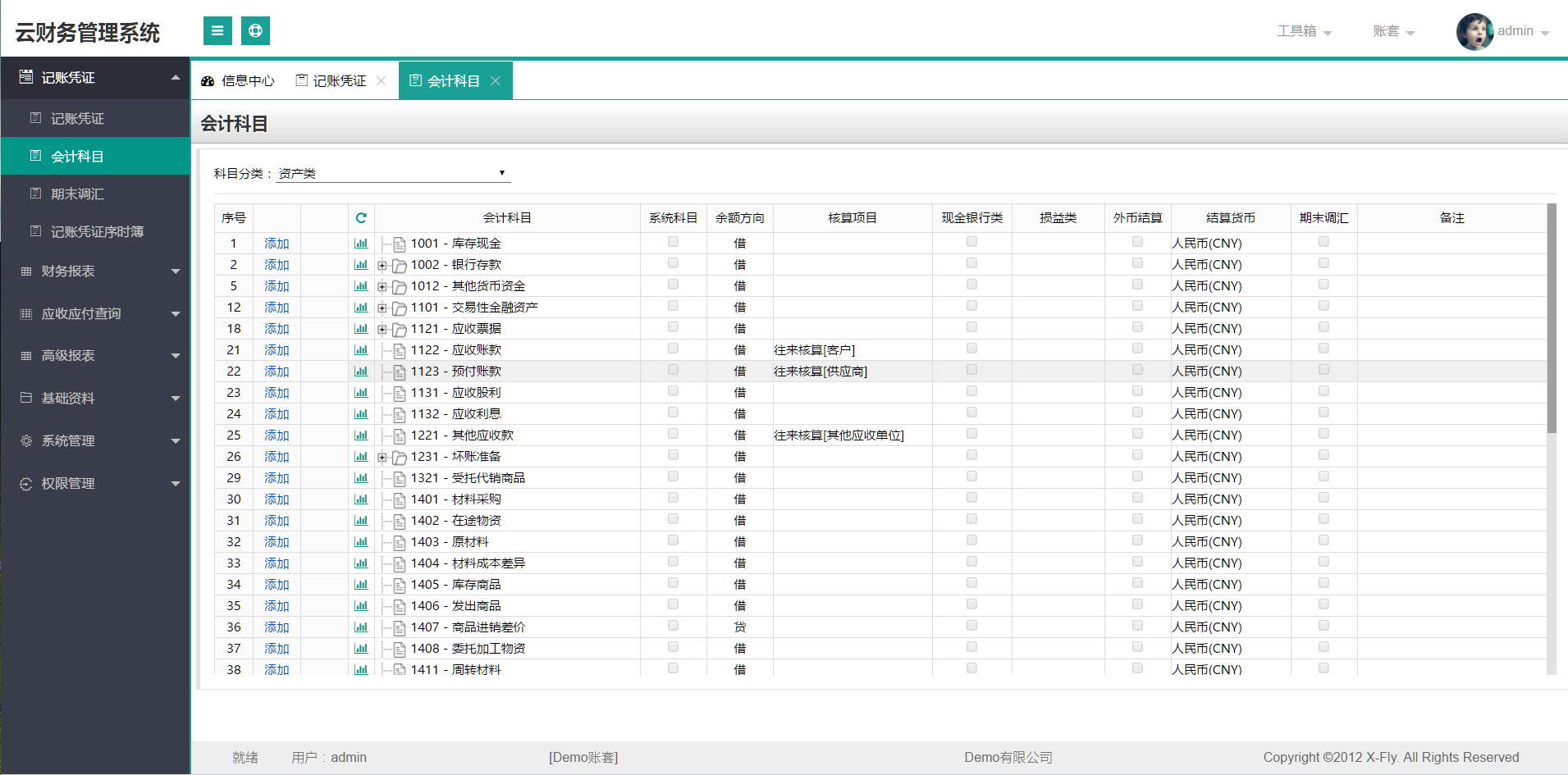Screen dimensions: 1568x775
Task: Click the 高级报表 icon in sidebar
Action: (26, 356)
